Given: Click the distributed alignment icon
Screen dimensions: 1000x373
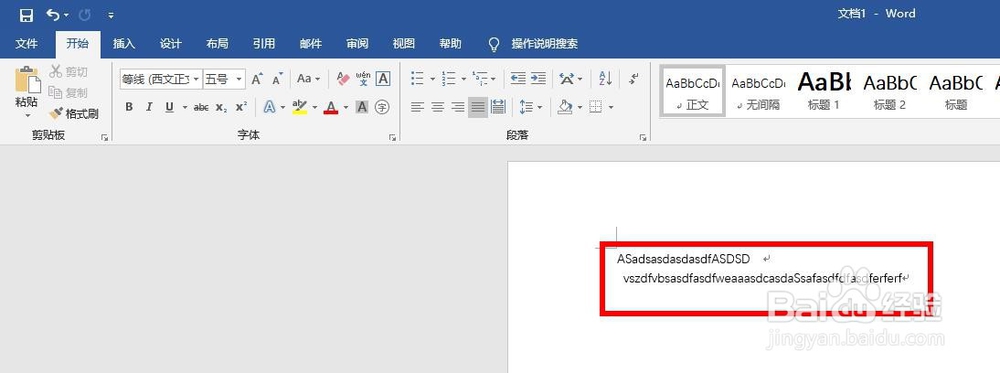Looking at the screenshot, I should coord(498,107).
